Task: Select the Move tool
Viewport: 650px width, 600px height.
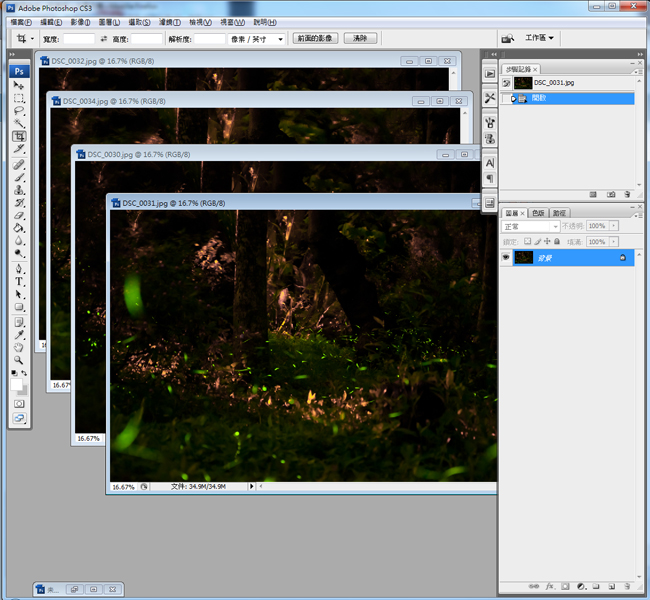Action: [x=19, y=86]
